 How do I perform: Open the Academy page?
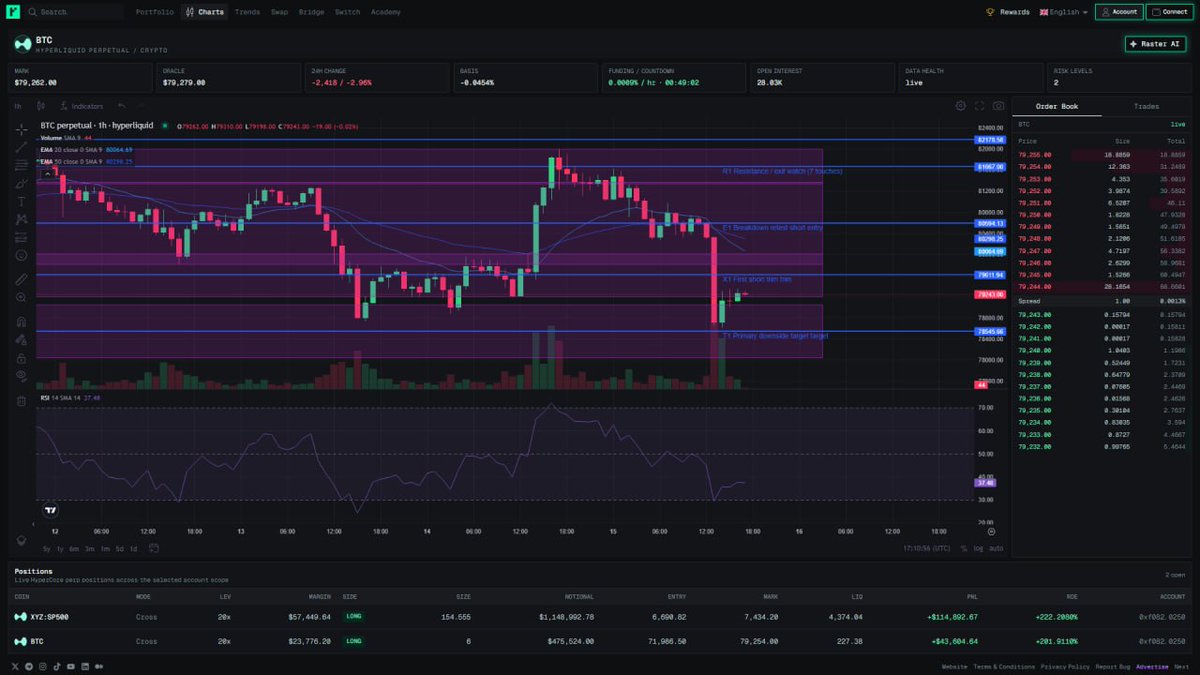tap(385, 12)
